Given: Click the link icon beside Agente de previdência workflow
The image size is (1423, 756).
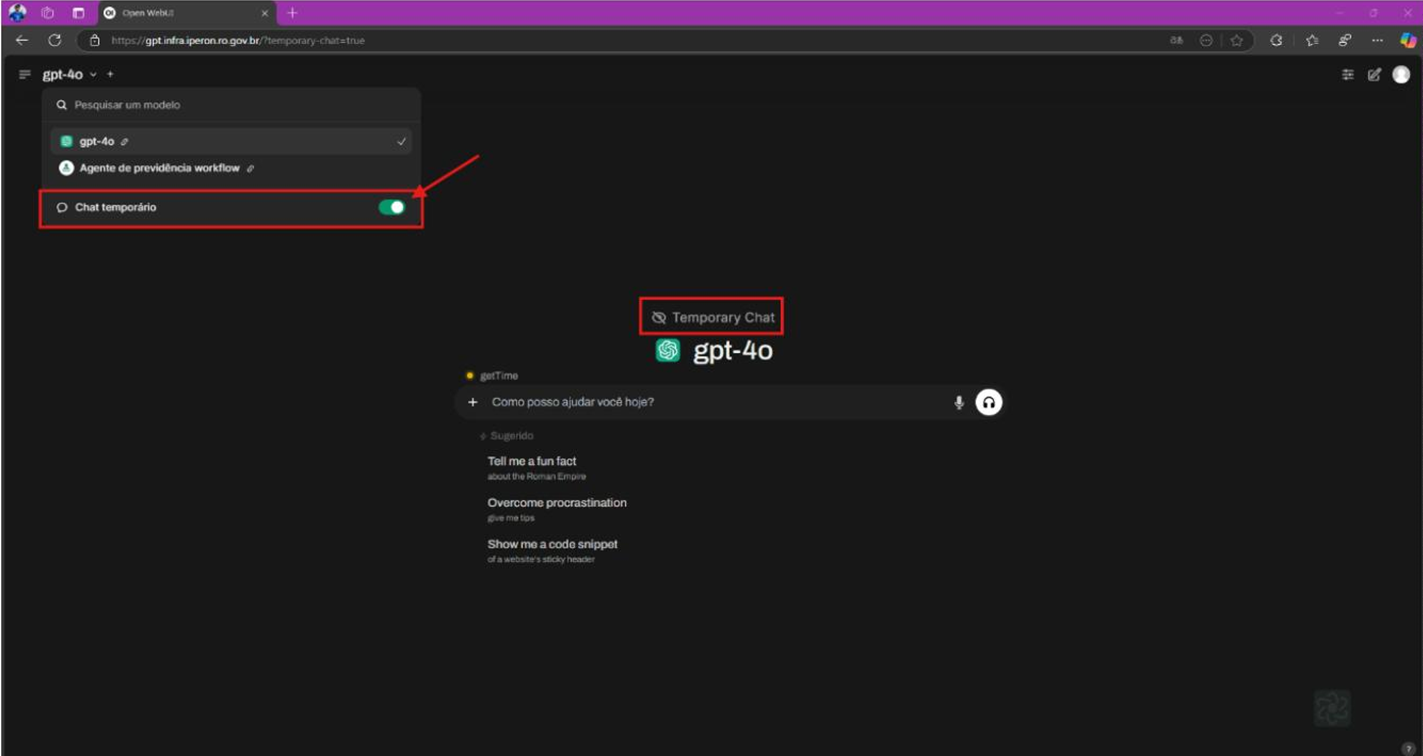Looking at the screenshot, I should pos(250,169).
